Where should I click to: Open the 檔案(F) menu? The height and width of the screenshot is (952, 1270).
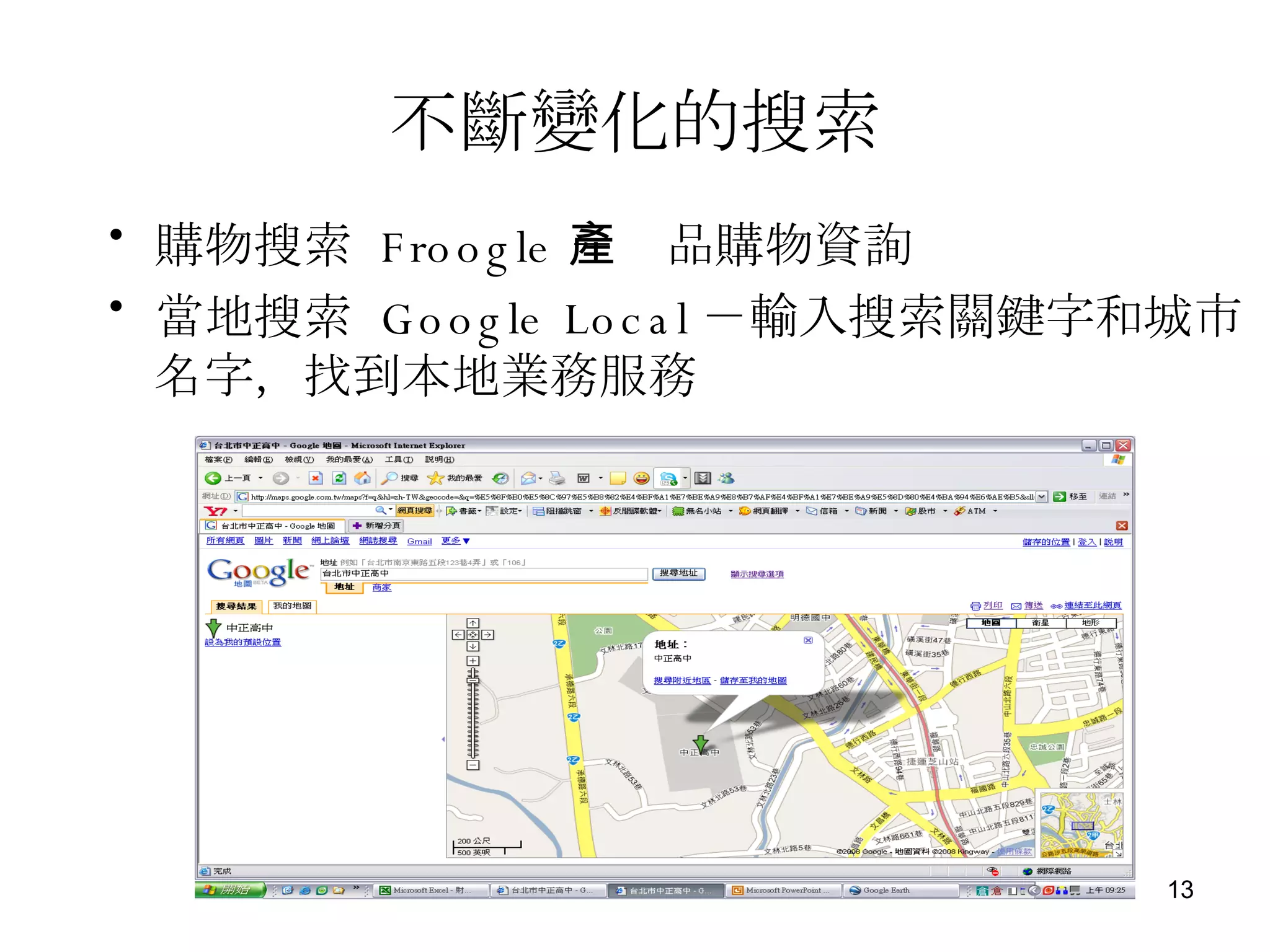(218, 460)
